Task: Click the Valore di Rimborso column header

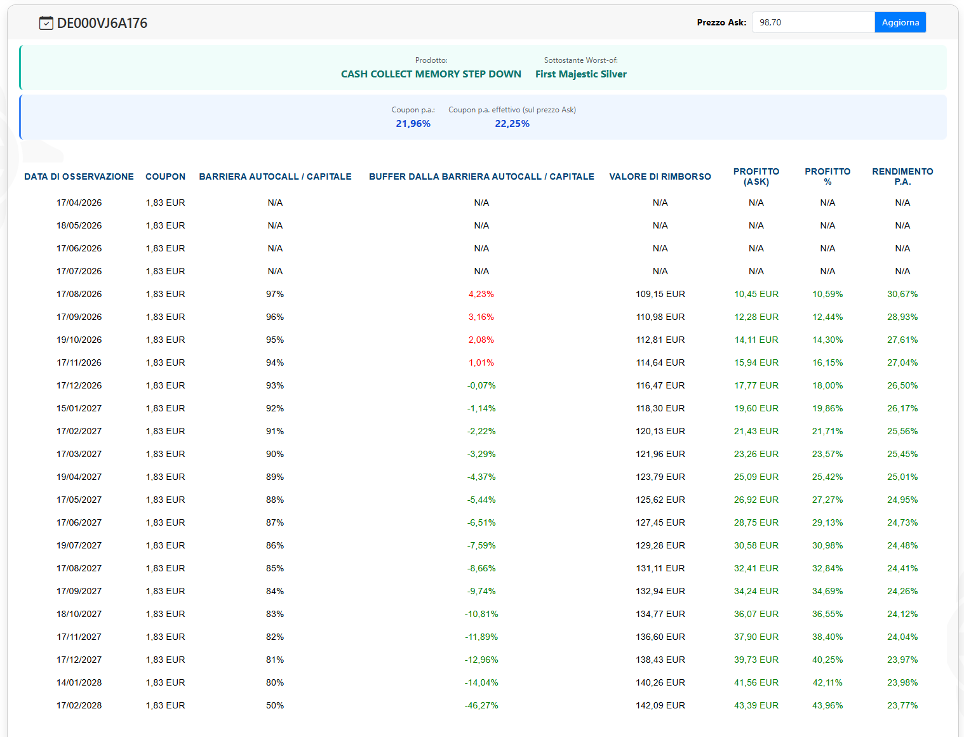Action: (660, 177)
